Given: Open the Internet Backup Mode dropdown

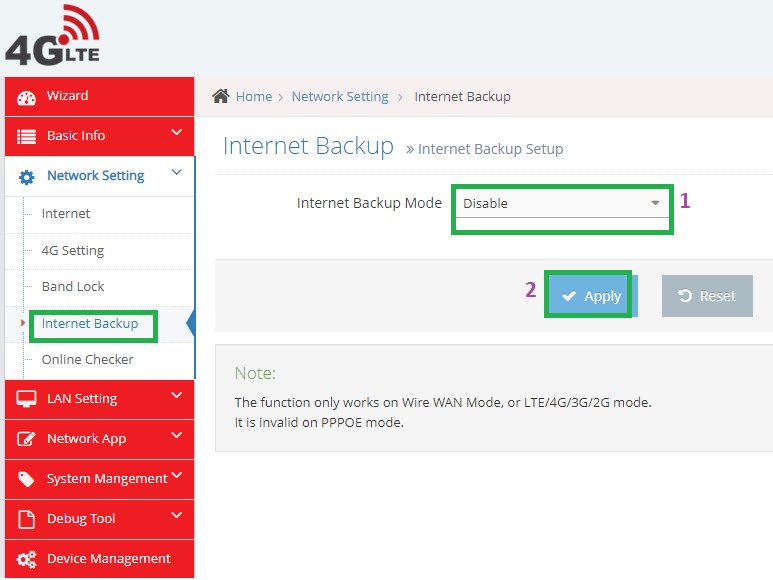Looking at the screenshot, I should (x=561, y=204).
